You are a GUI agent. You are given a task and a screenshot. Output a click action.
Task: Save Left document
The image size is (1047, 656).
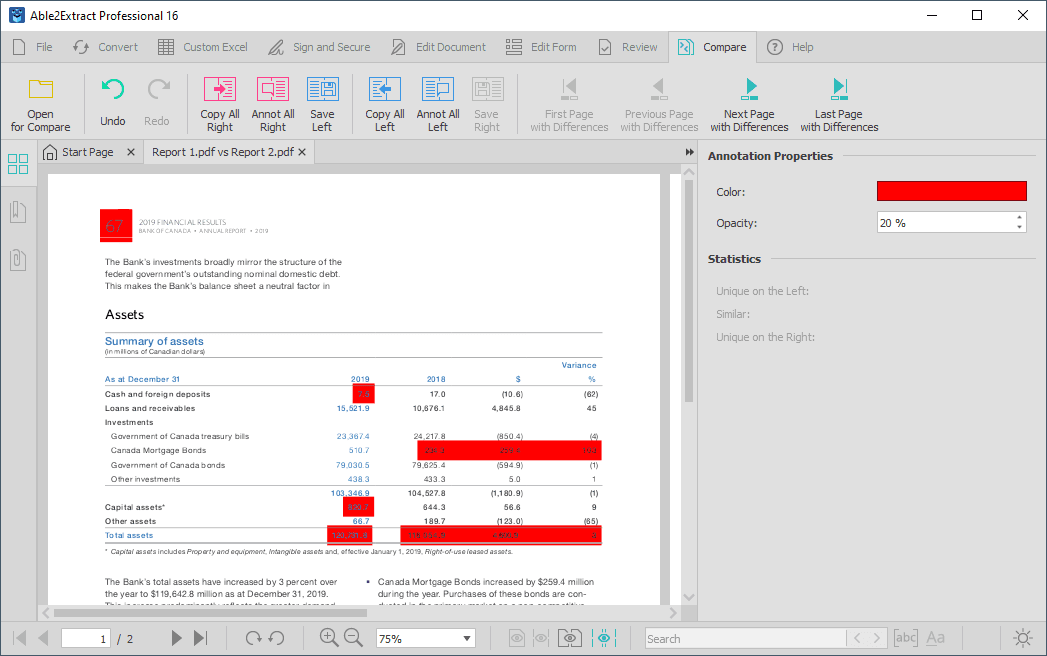pos(322,104)
